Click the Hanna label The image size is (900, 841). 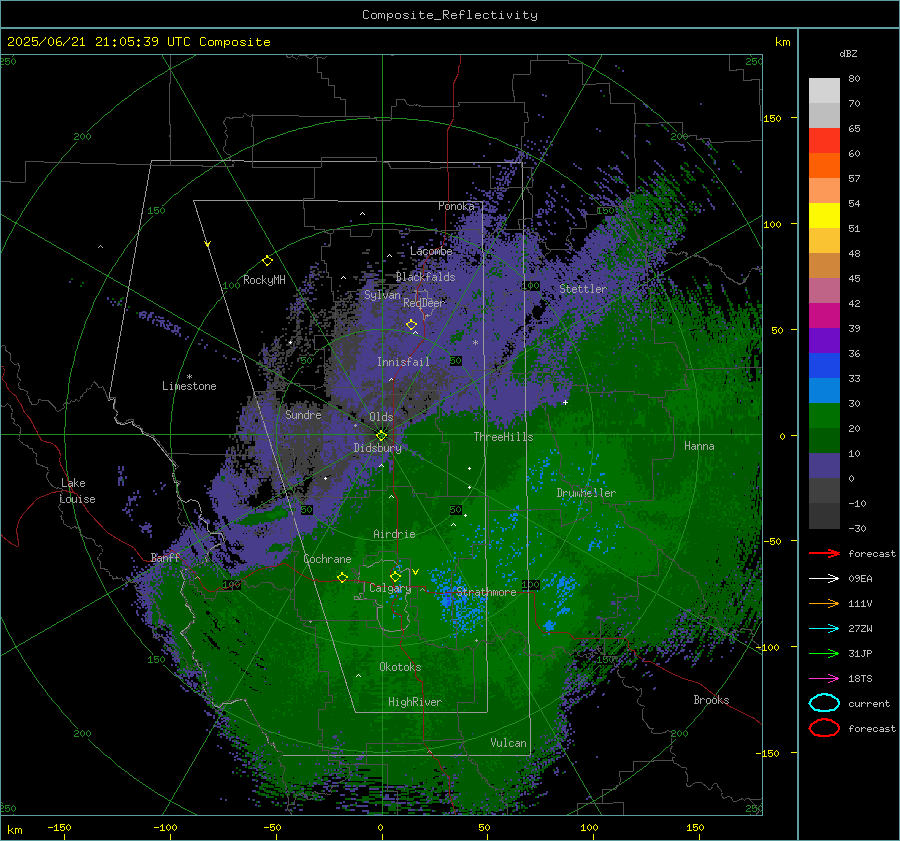(699, 446)
